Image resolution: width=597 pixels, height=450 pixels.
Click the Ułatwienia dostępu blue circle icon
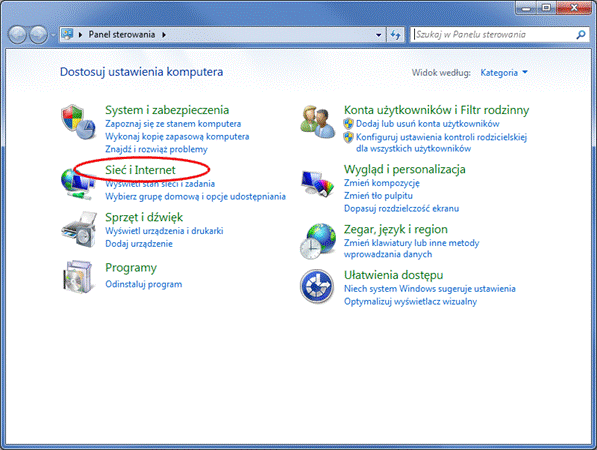[x=317, y=286]
